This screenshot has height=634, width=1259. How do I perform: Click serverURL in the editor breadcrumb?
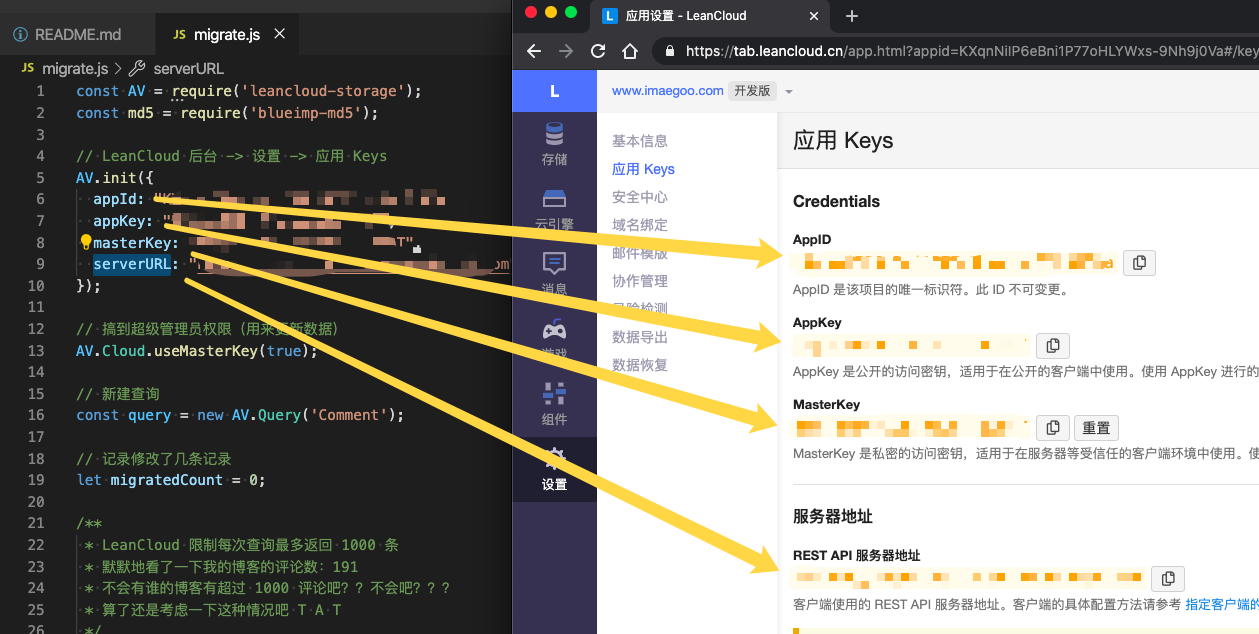pos(188,68)
